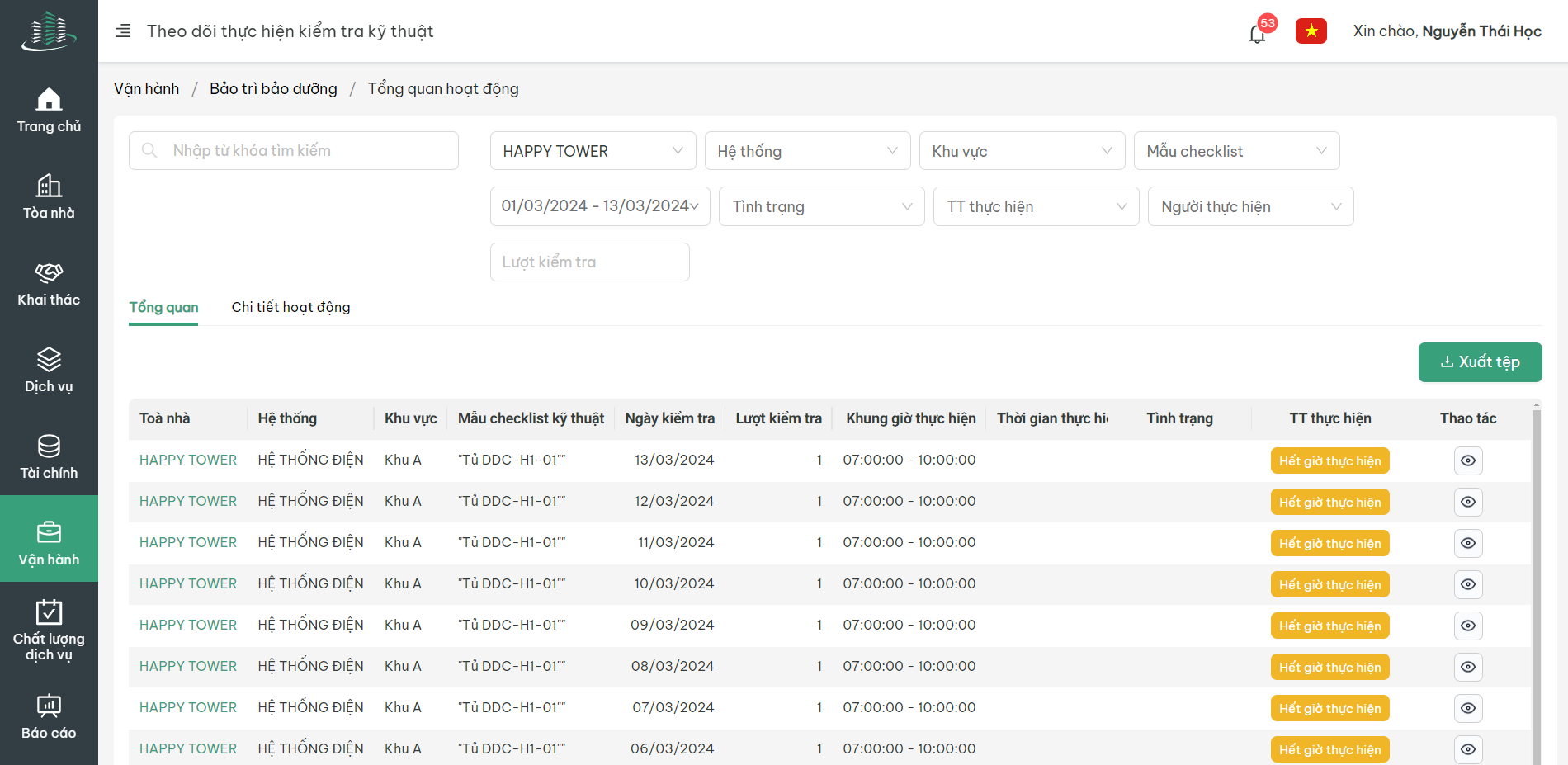The image size is (1568, 765).
Task: Switch to the Tổng quan tab
Action: [163, 307]
